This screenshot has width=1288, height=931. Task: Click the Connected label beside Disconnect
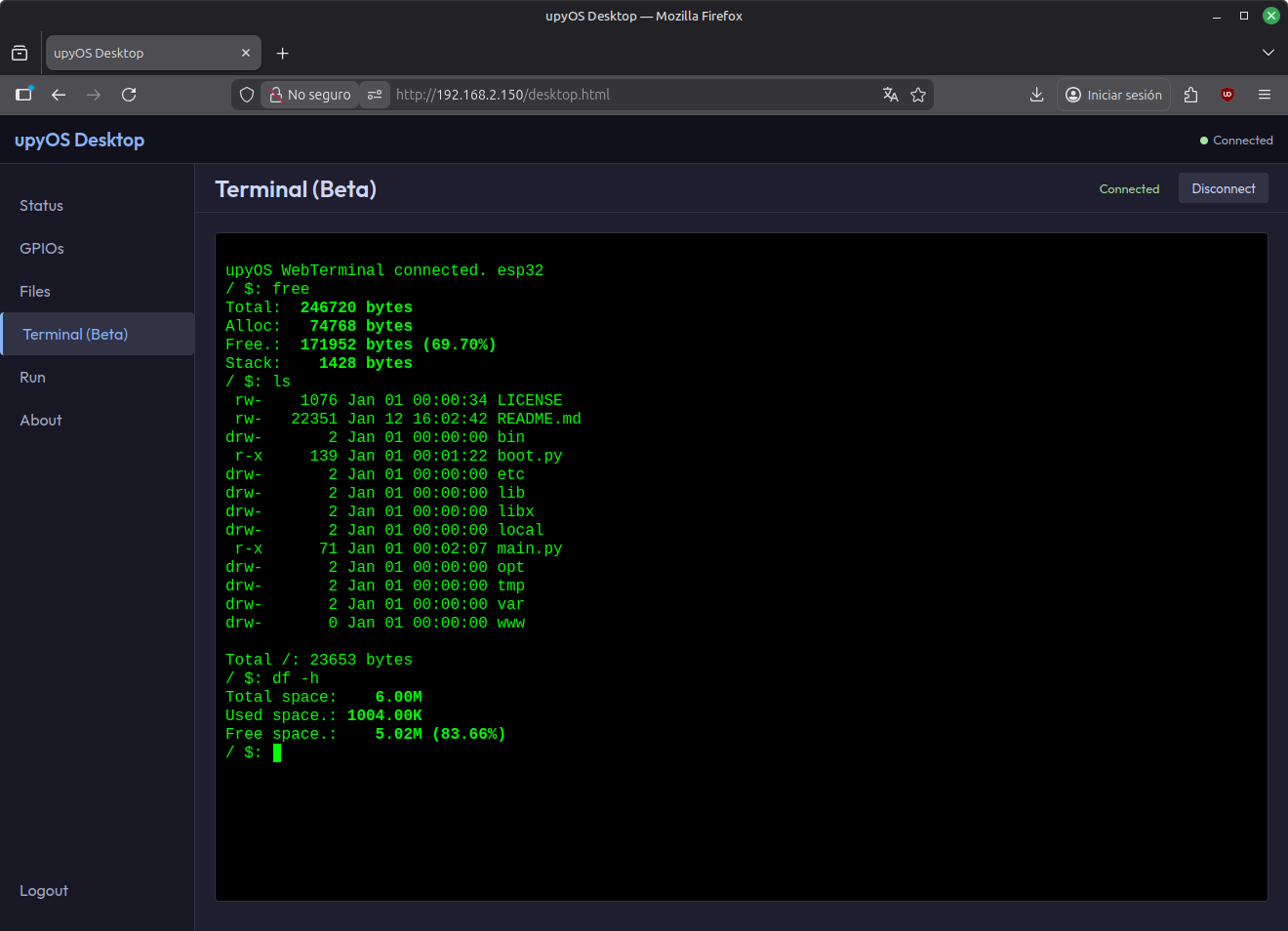[x=1129, y=189]
